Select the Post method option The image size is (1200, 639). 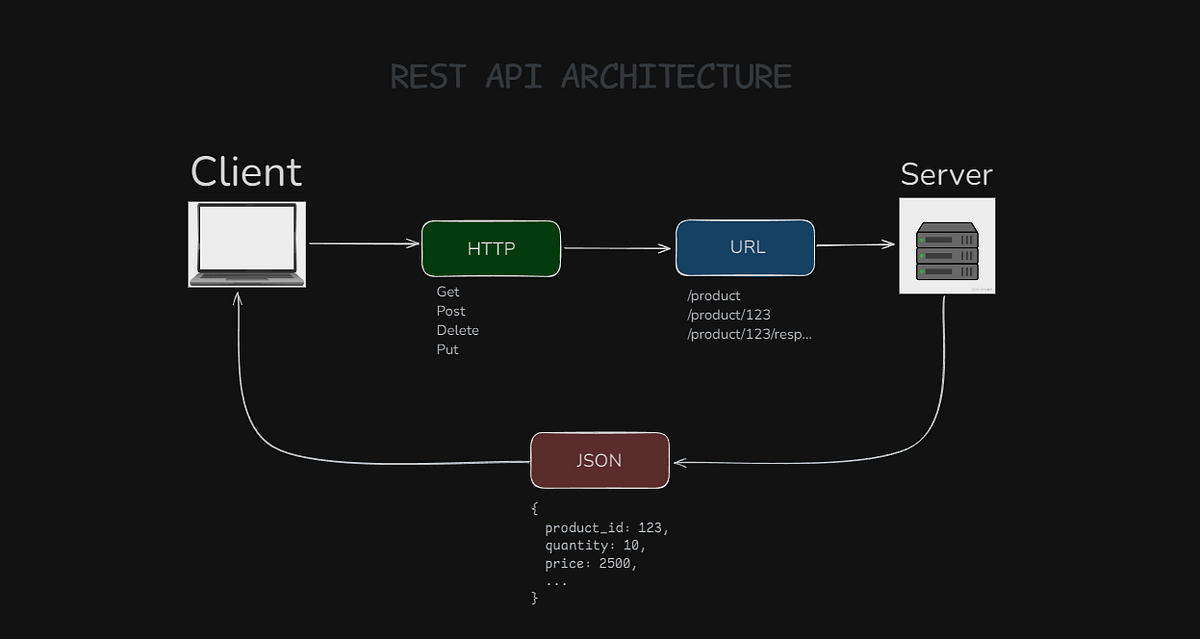pyautogui.click(x=451, y=311)
